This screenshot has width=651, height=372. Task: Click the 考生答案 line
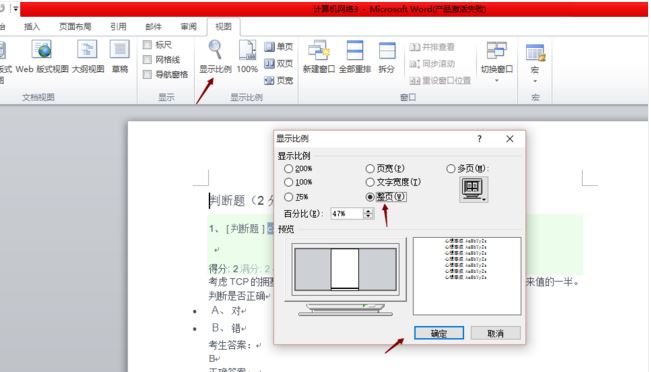point(235,345)
